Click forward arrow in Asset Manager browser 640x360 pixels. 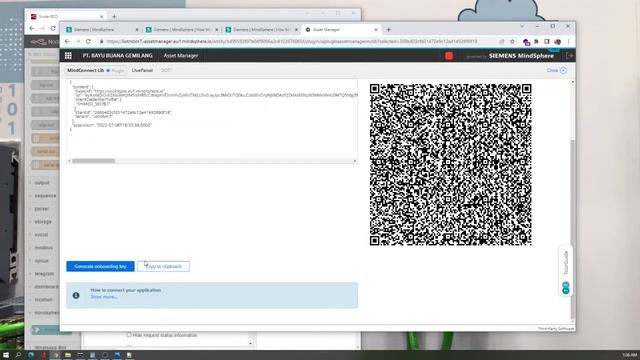(78, 41)
